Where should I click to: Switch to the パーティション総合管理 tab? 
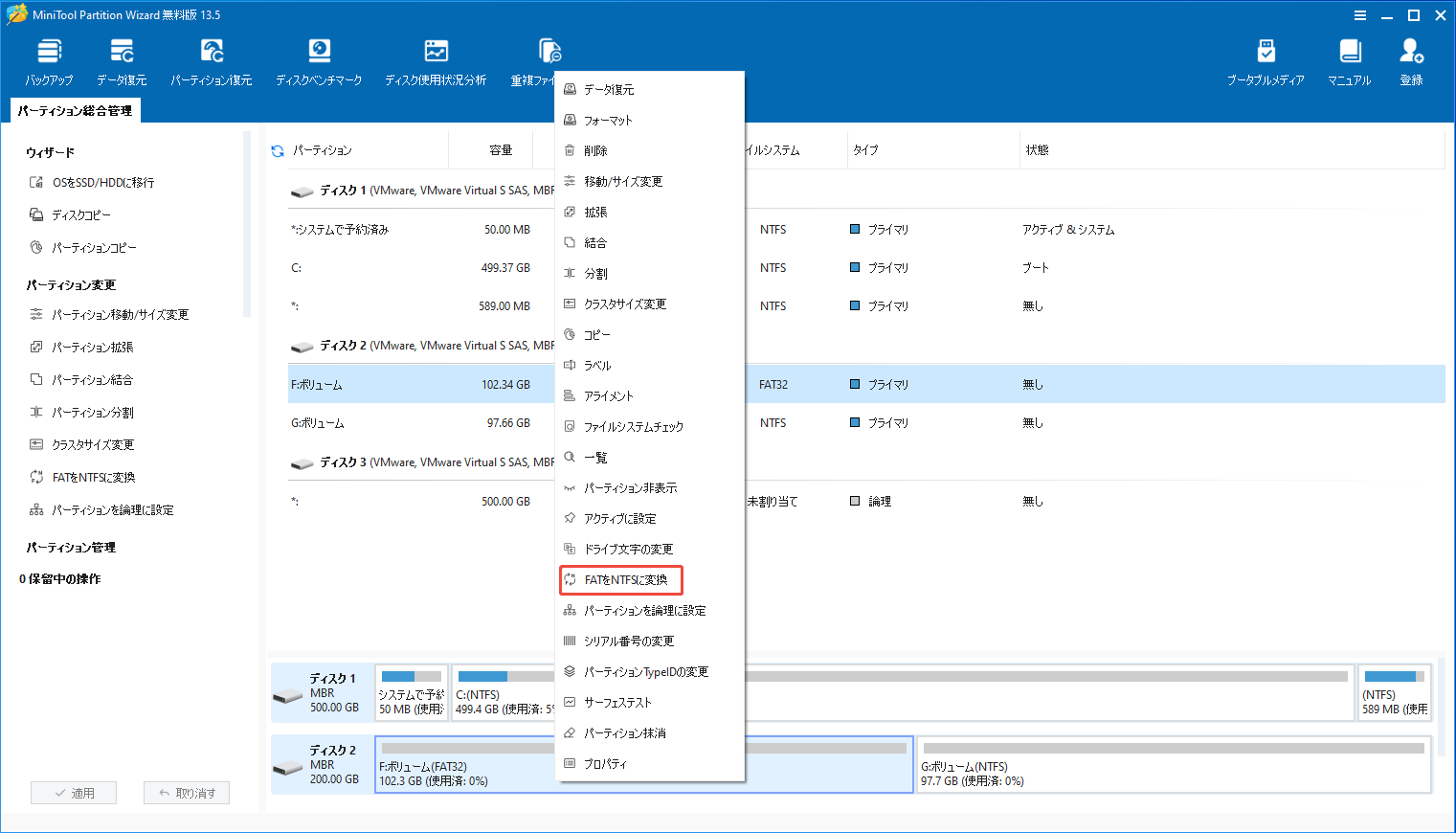tap(73, 110)
